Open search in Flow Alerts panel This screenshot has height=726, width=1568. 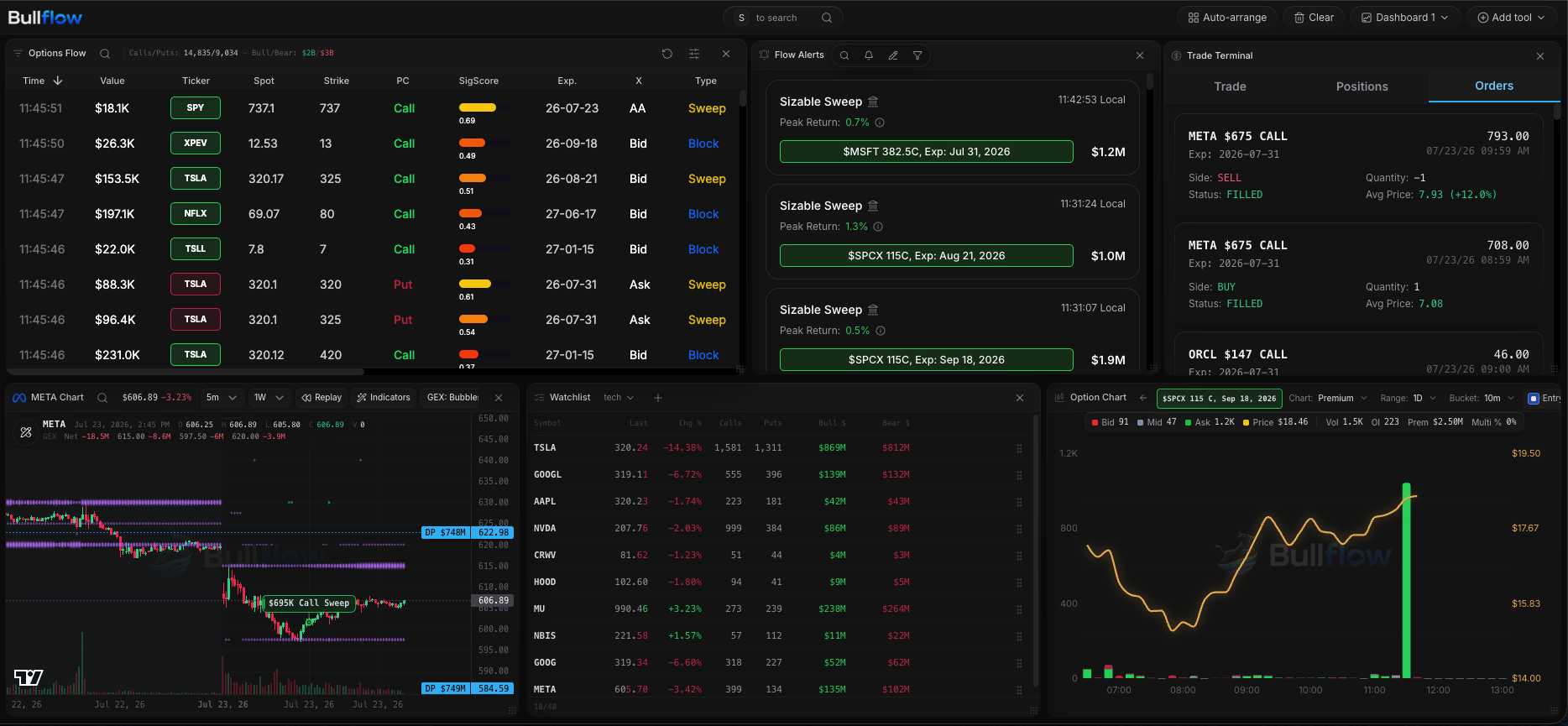844,55
